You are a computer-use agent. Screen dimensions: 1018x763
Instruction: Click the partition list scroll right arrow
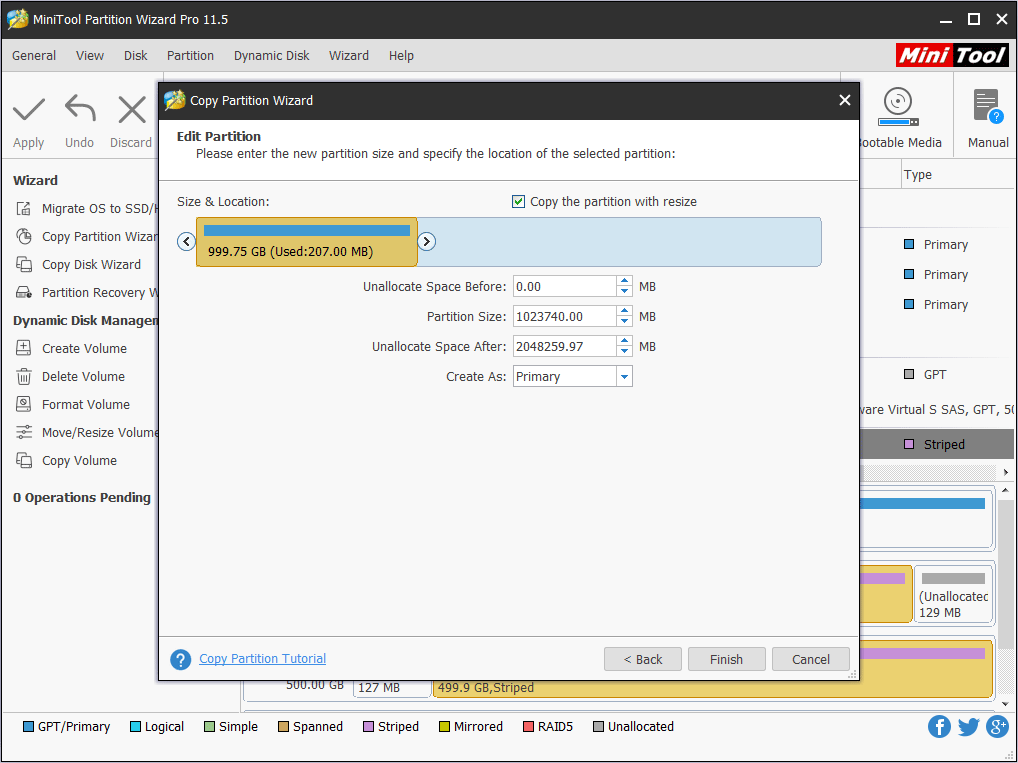1006,472
